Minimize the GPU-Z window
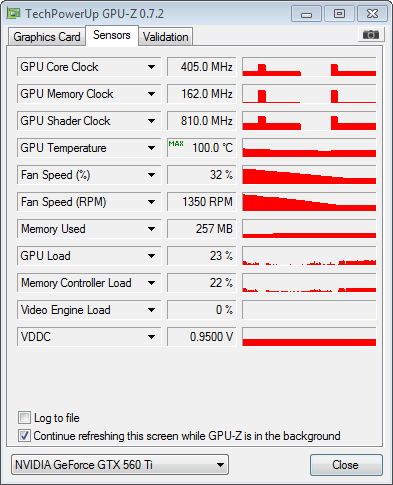The width and height of the screenshot is (393, 485). tap(306, 14)
